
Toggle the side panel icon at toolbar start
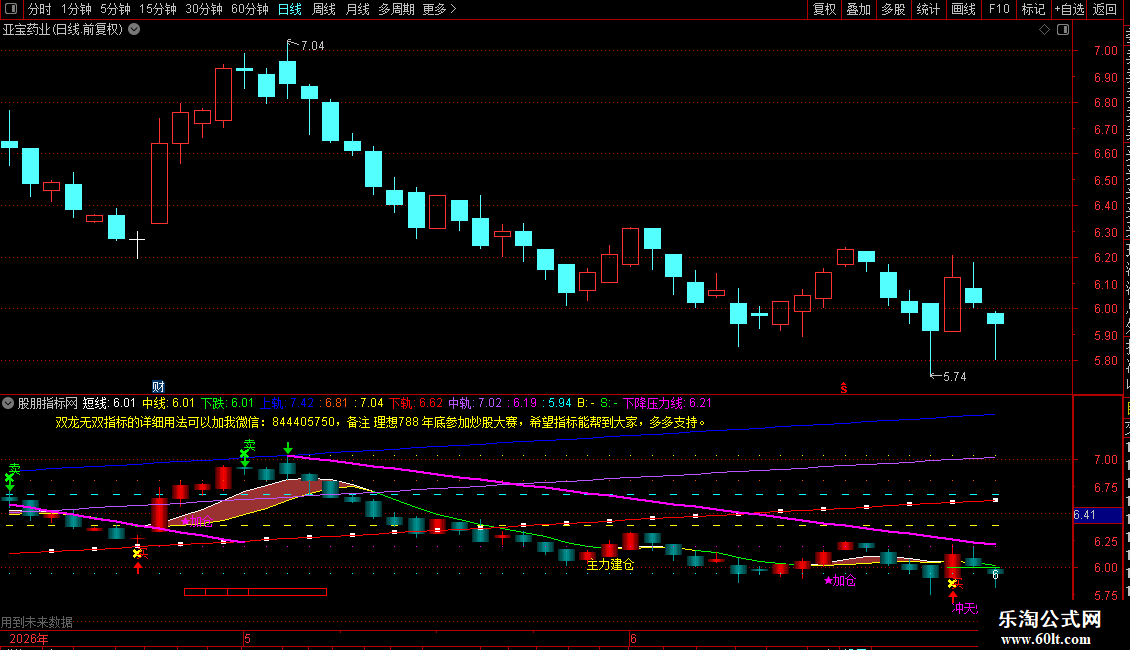pyautogui.click(x=11, y=9)
